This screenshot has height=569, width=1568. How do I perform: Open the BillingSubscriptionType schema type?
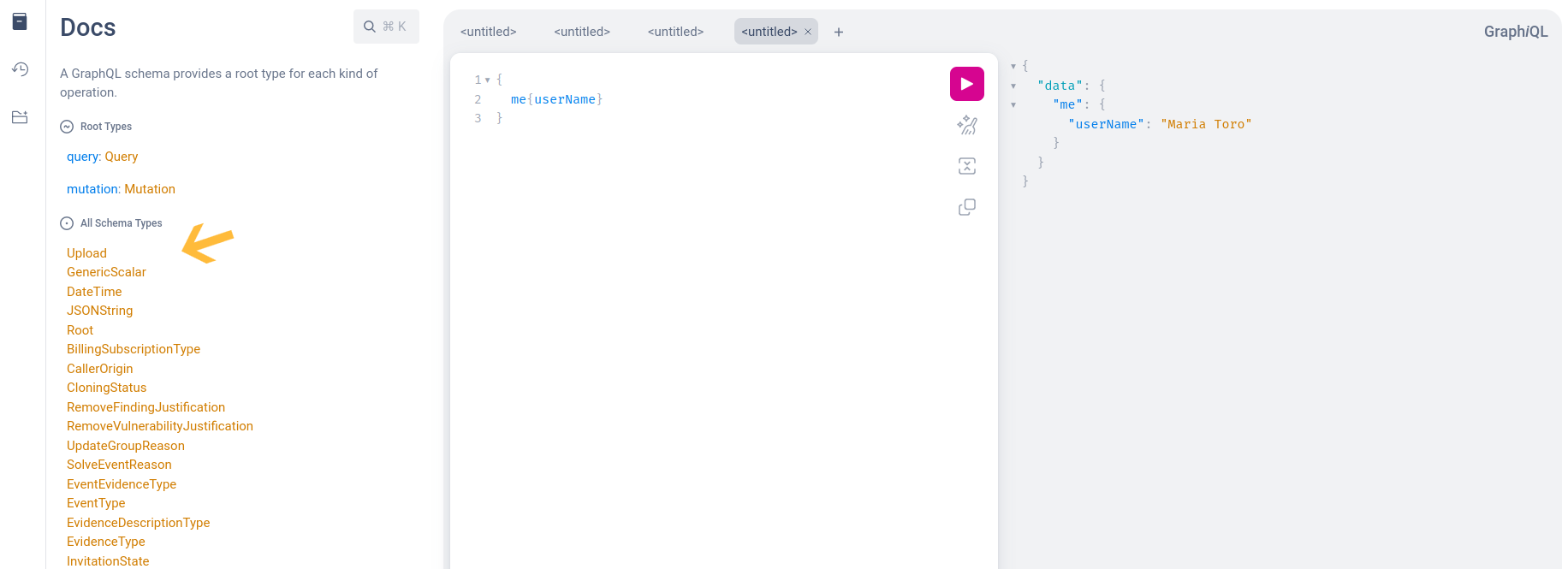click(134, 349)
